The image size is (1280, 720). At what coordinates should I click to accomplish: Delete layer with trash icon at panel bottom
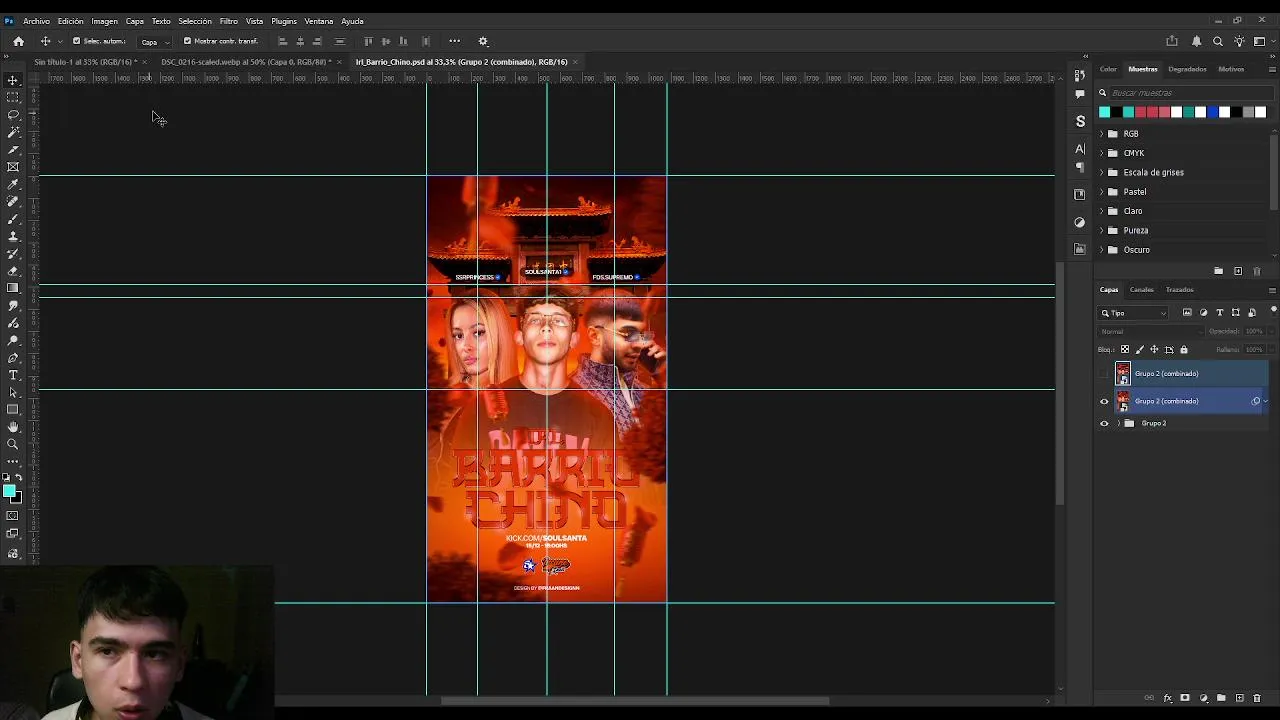[x=1257, y=698]
